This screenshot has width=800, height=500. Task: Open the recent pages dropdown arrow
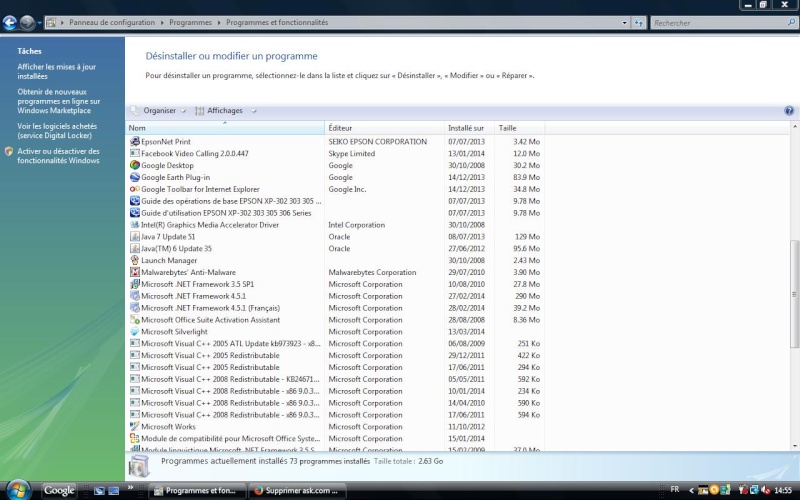tap(39, 22)
